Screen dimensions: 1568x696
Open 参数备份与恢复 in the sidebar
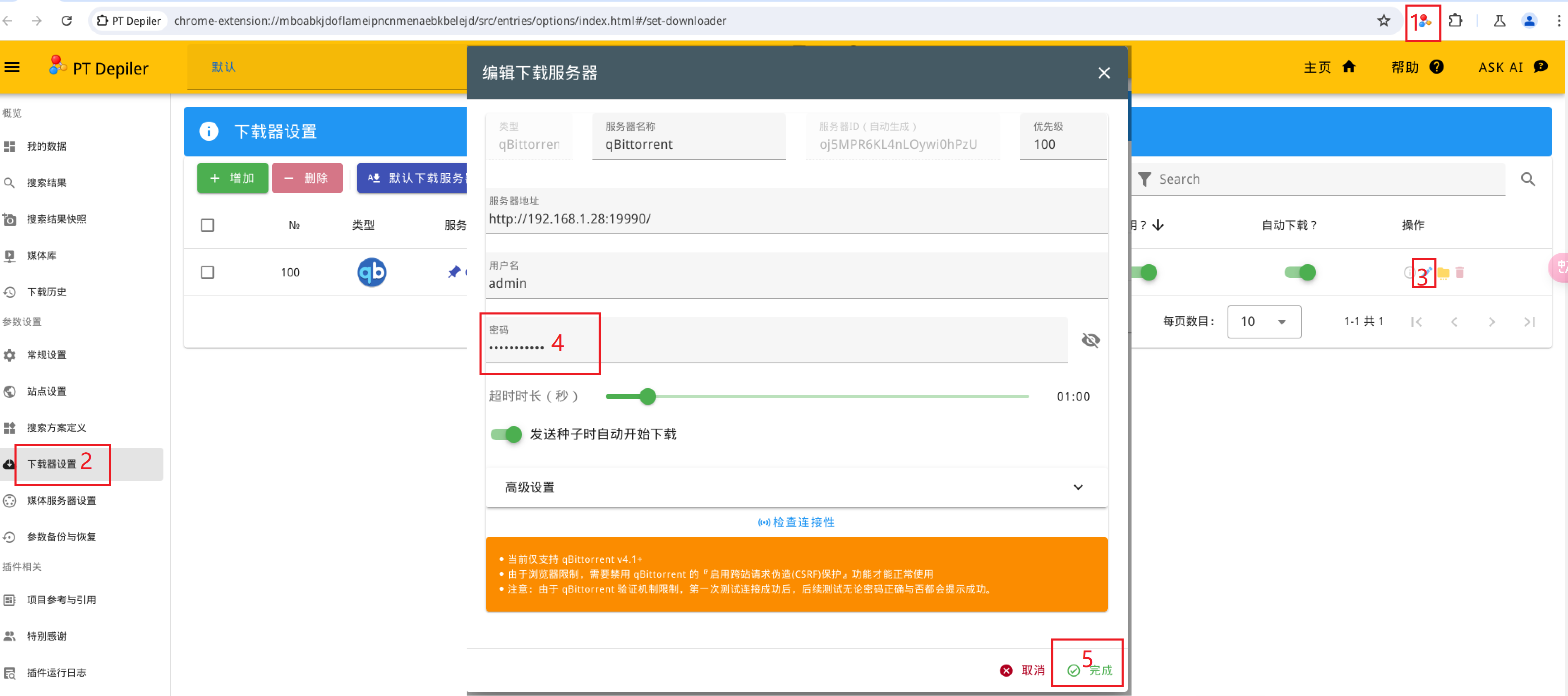coord(82,537)
